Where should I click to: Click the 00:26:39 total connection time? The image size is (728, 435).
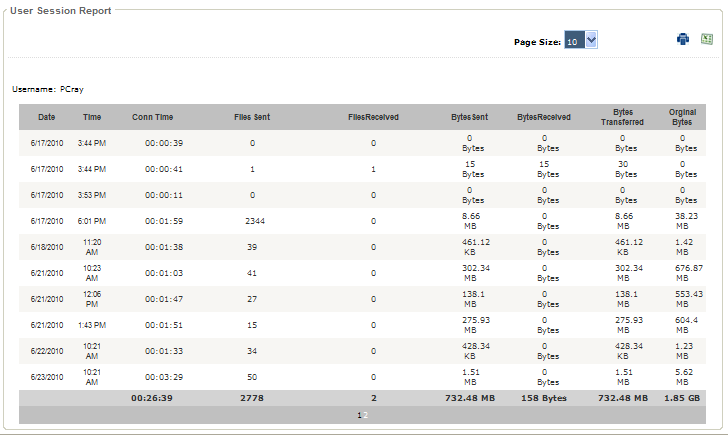point(152,398)
